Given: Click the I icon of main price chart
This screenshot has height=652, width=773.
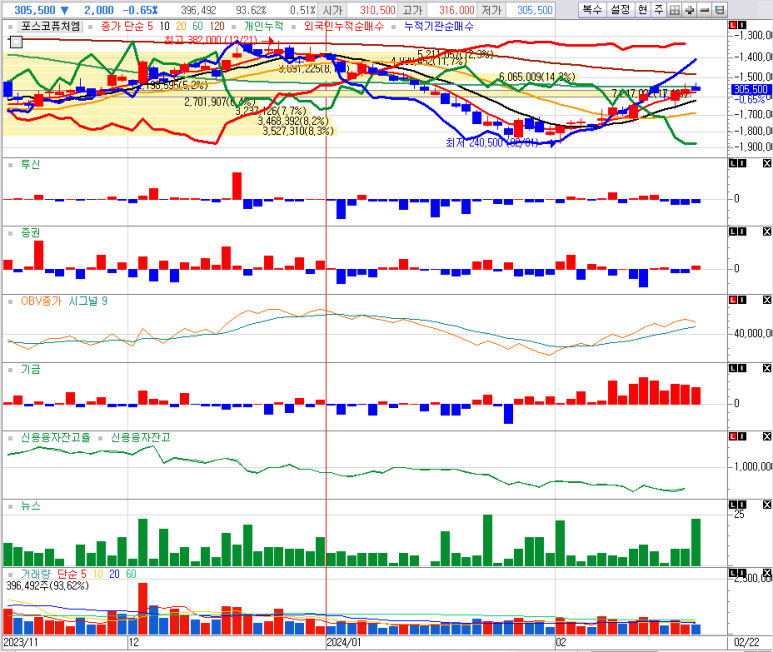Looking at the screenshot, I should [742, 25].
